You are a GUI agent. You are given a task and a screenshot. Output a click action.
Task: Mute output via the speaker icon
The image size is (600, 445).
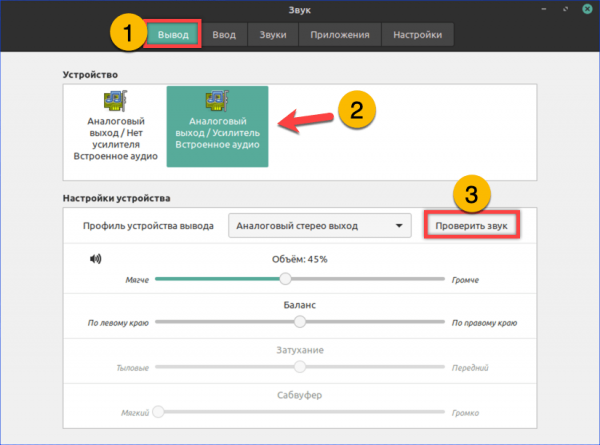coord(96,259)
